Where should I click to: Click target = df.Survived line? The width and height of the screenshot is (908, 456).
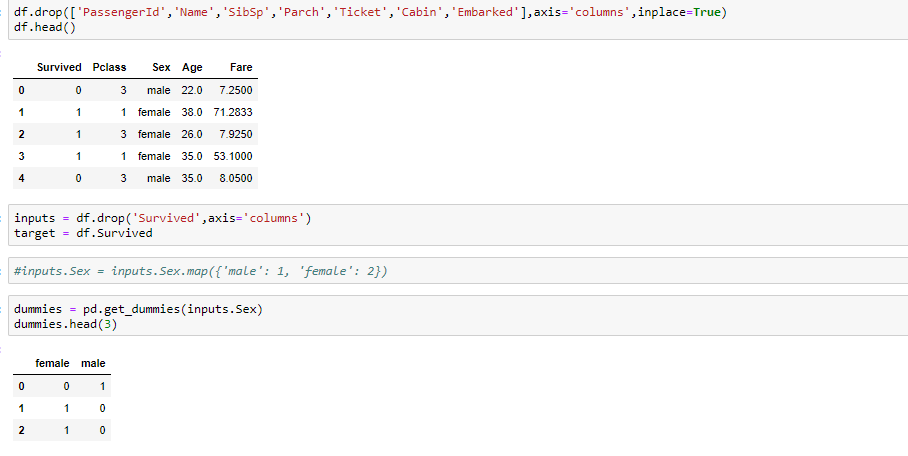click(x=83, y=233)
